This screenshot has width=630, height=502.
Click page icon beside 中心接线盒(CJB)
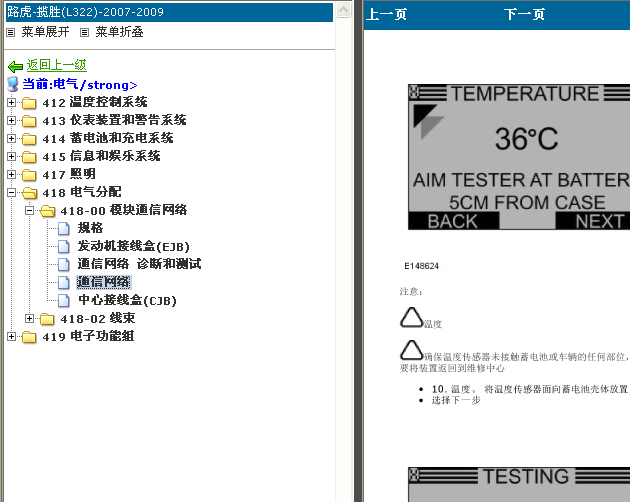point(63,301)
